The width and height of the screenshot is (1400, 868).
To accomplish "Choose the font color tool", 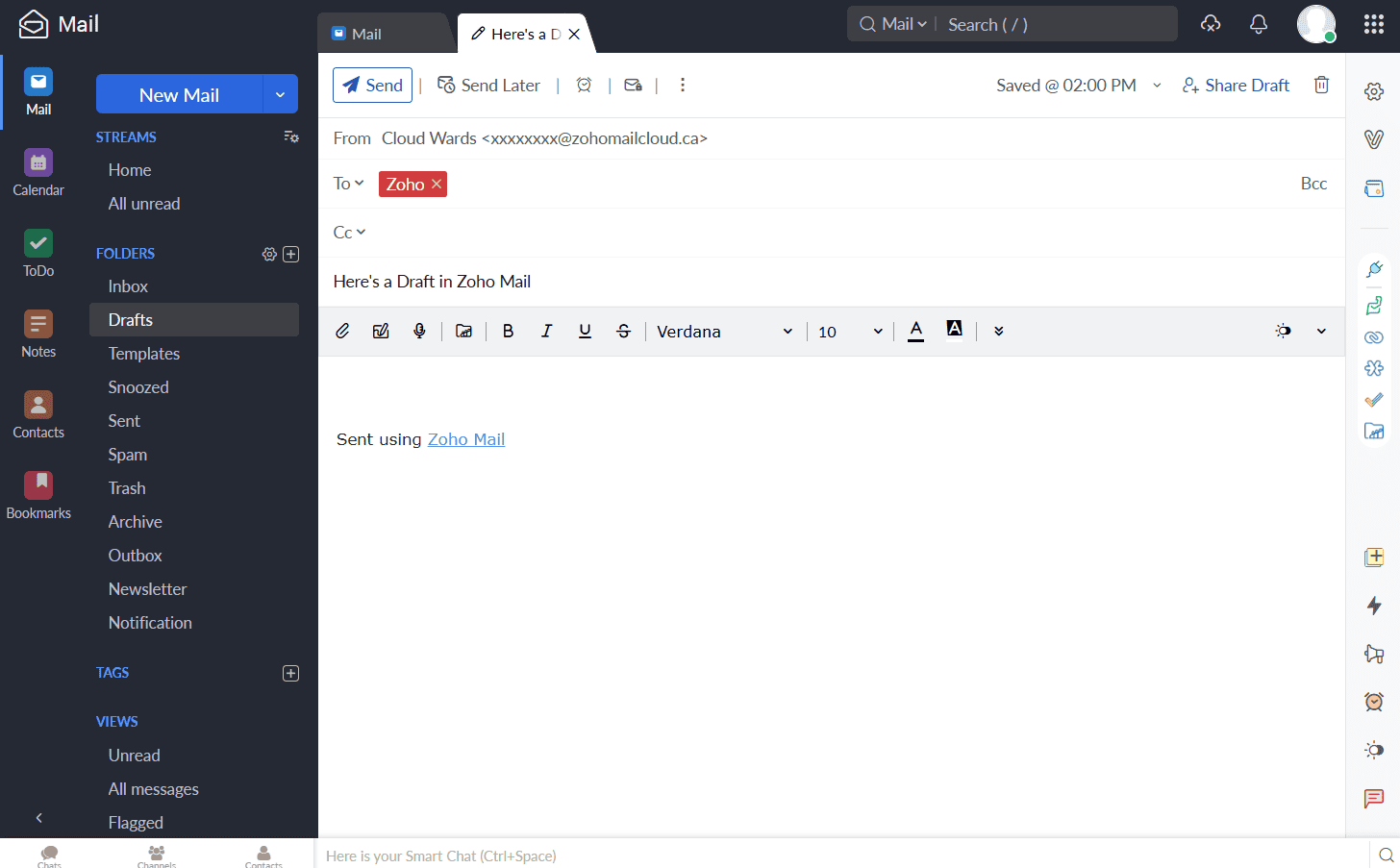I will pos(915,331).
